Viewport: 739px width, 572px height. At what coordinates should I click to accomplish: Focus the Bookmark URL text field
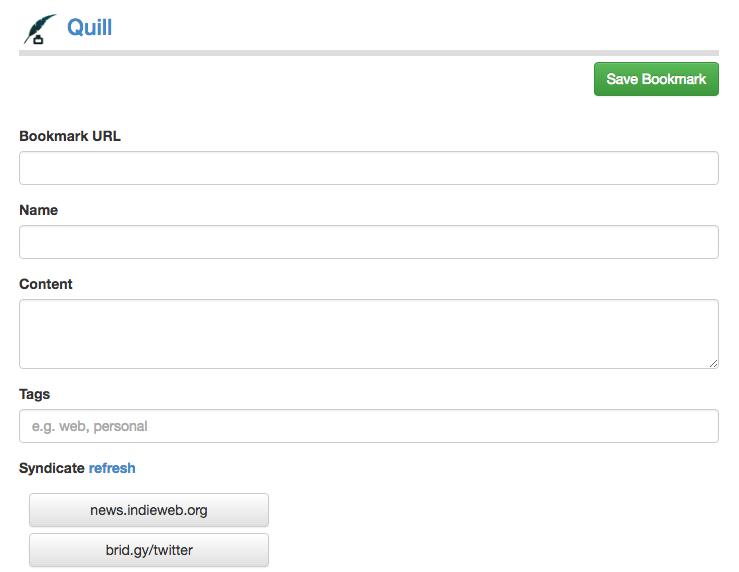pos(368,168)
